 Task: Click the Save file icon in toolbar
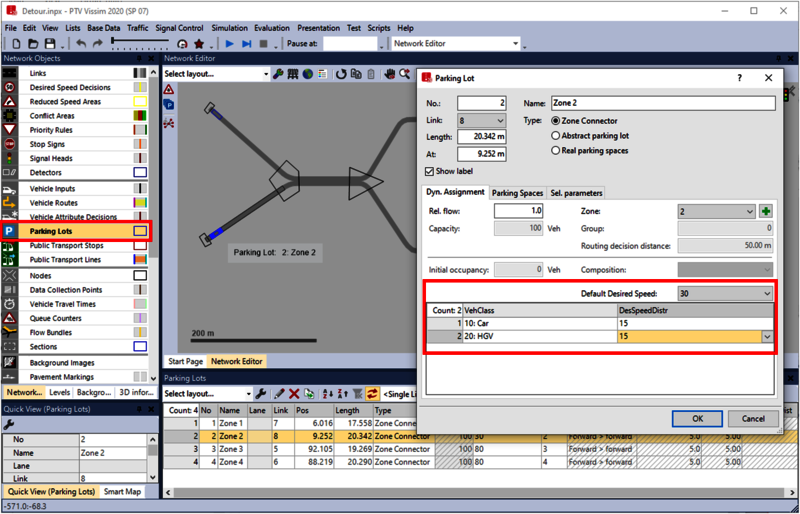[49, 44]
